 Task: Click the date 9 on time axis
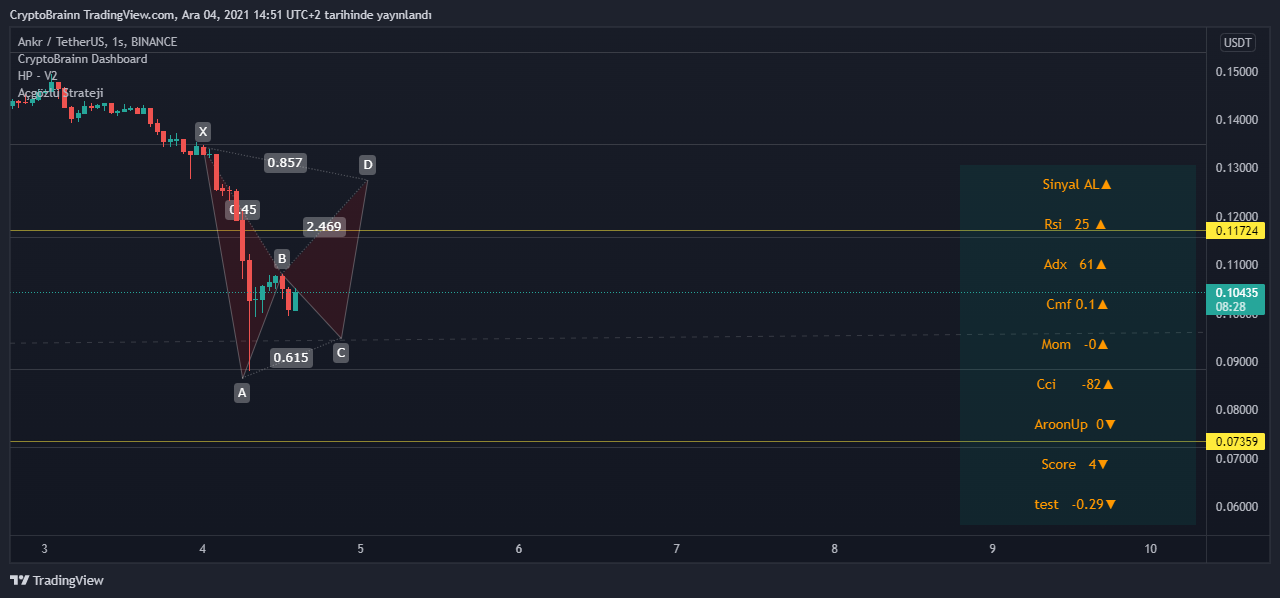pyautogui.click(x=993, y=549)
